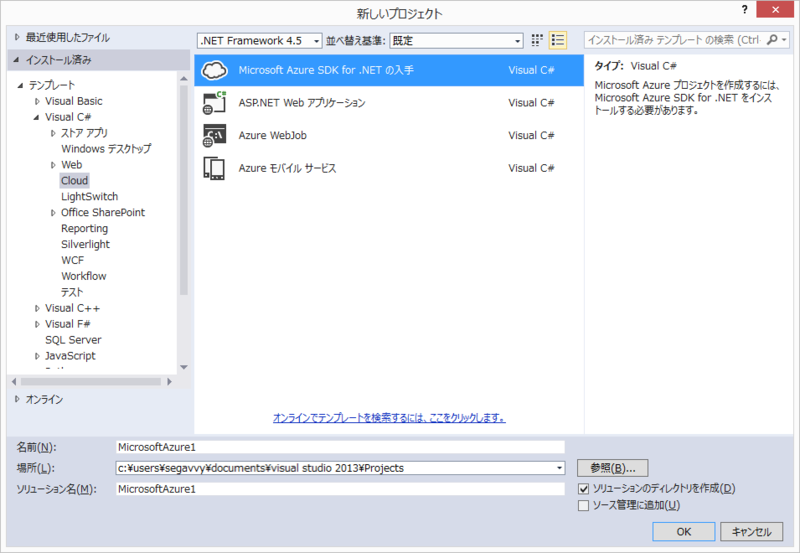The image size is (800, 553).
Task: Close the 新しいプロジェクト dialog
Action: pos(775,10)
